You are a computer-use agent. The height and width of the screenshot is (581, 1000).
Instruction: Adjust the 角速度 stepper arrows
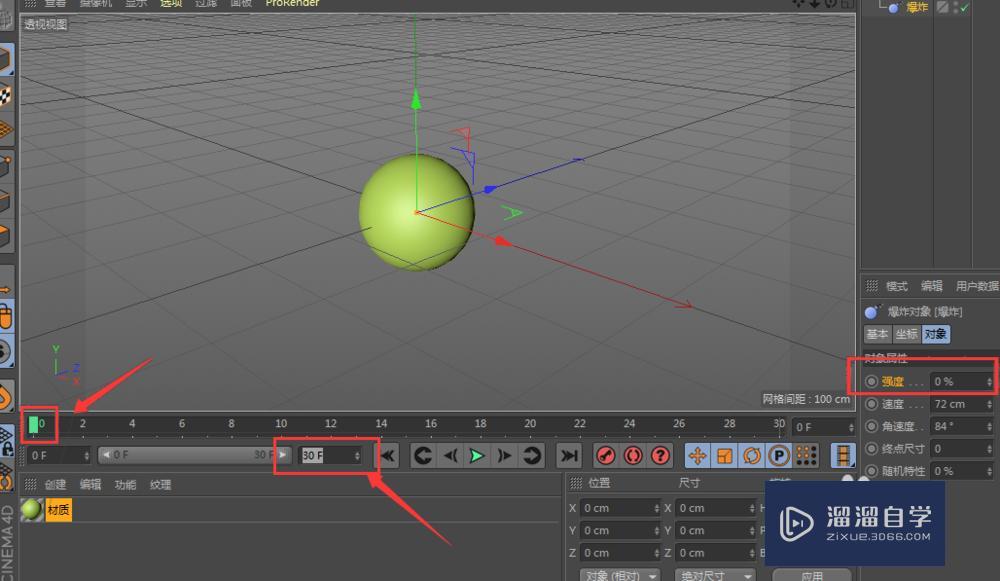coord(989,426)
